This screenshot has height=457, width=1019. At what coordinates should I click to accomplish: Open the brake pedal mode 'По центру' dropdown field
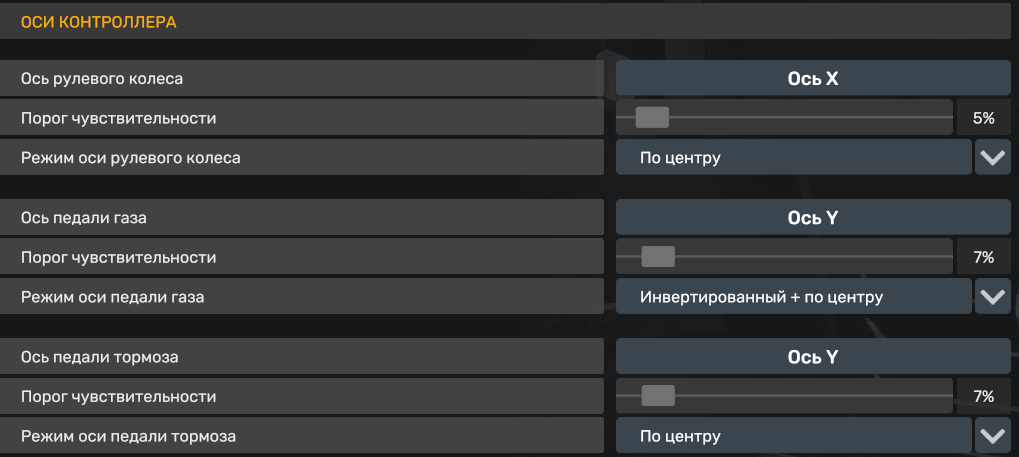(793, 436)
